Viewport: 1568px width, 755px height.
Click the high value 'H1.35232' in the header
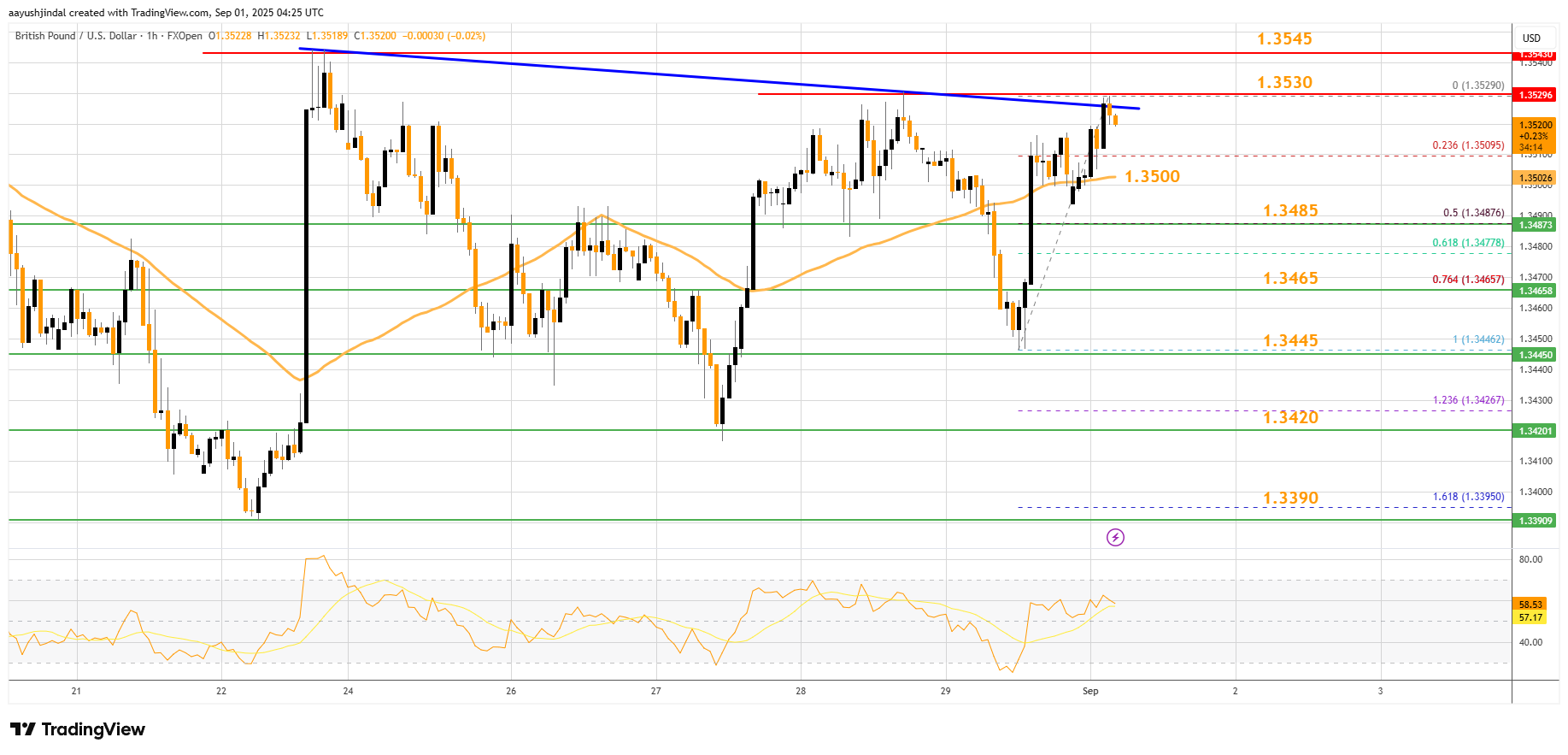(279, 36)
